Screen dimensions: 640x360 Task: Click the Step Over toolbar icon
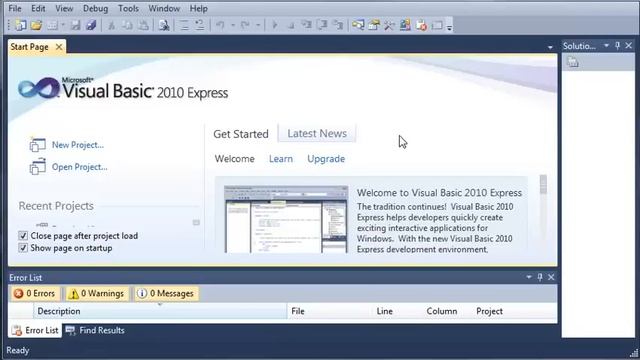click(x=322, y=25)
